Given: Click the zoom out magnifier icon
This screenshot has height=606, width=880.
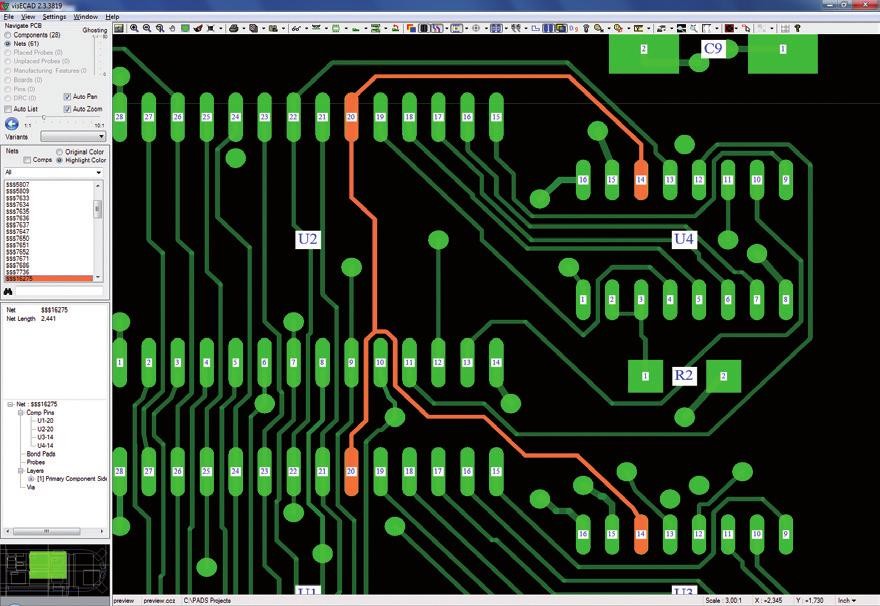Looking at the screenshot, I should (x=149, y=28).
